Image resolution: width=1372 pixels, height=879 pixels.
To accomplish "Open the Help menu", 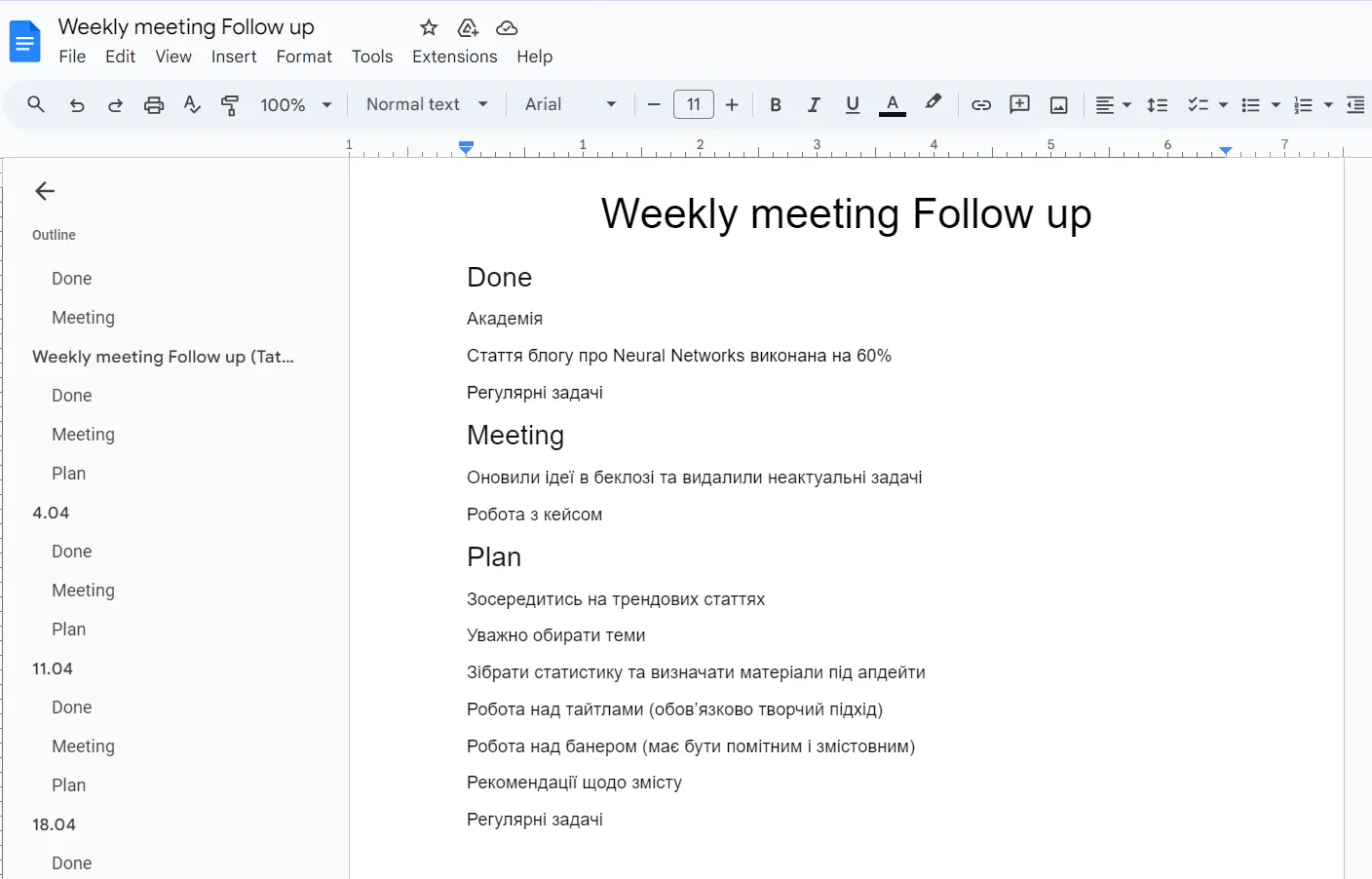I will pyautogui.click(x=534, y=57).
